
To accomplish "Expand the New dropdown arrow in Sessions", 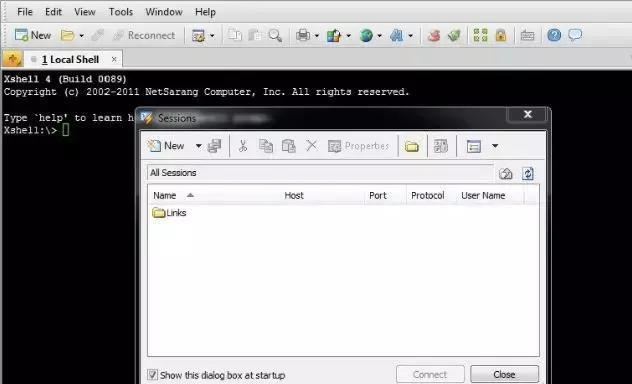I will (x=199, y=146).
